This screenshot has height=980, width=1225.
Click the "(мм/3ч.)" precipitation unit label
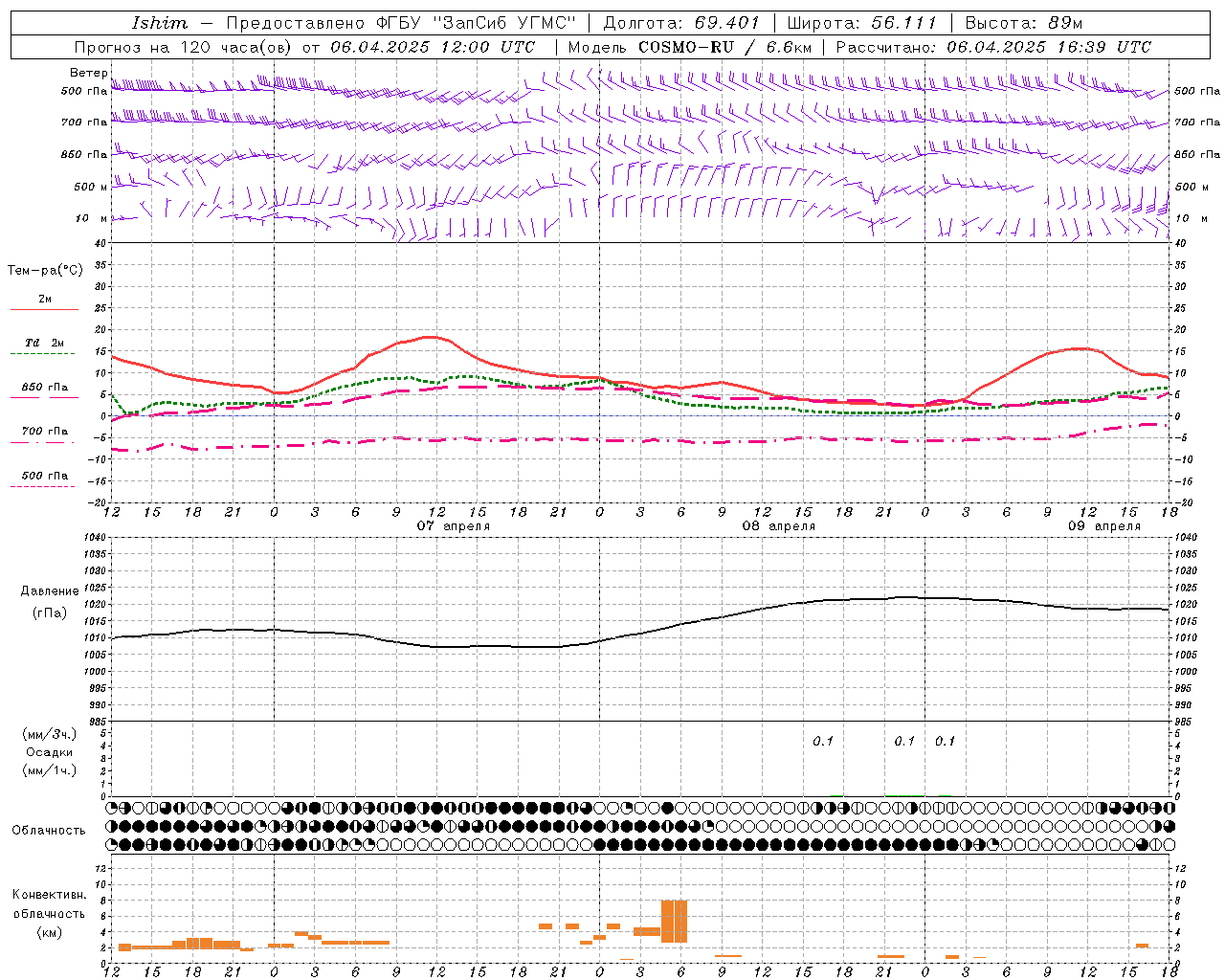pyautogui.click(x=50, y=734)
